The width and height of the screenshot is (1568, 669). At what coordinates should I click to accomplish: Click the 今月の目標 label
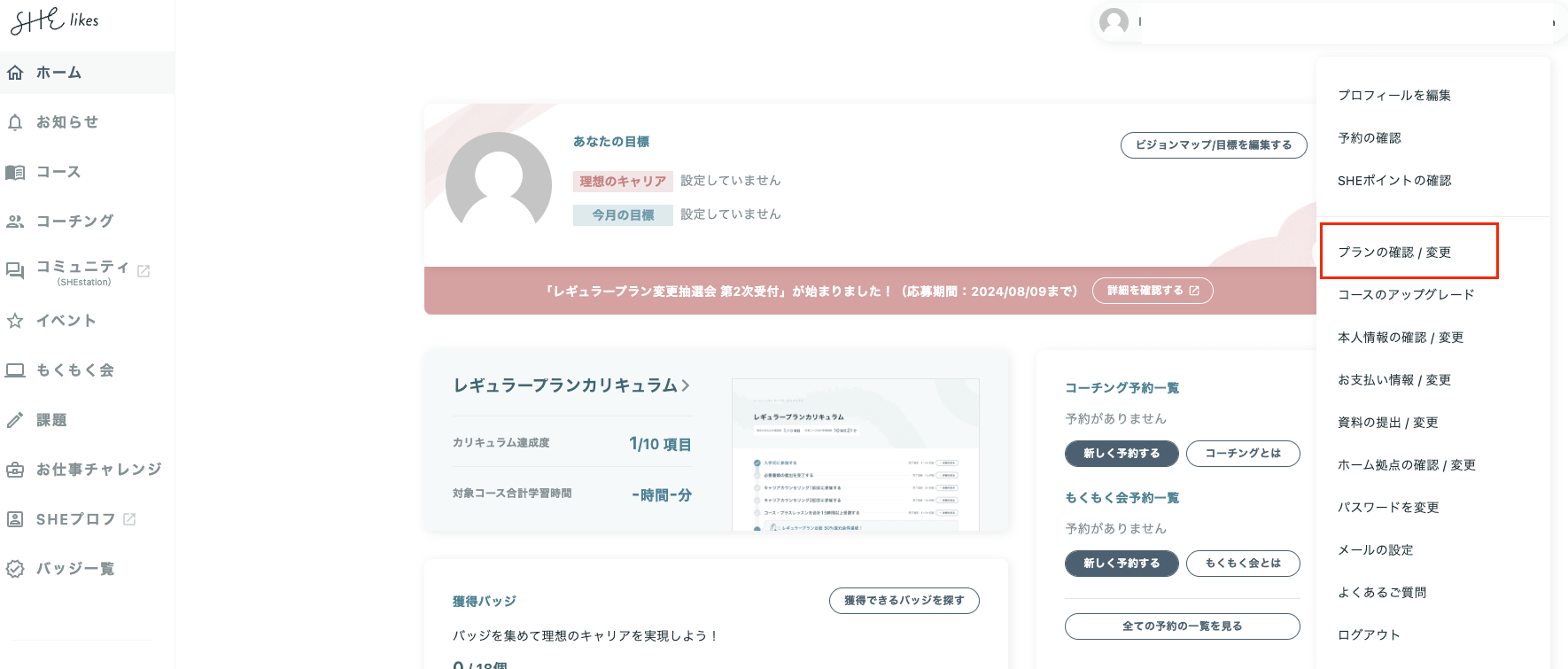(623, 215)
